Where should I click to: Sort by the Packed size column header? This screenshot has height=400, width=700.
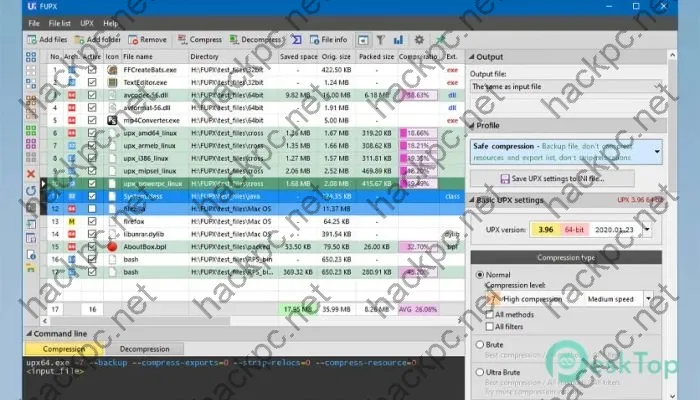376,57
